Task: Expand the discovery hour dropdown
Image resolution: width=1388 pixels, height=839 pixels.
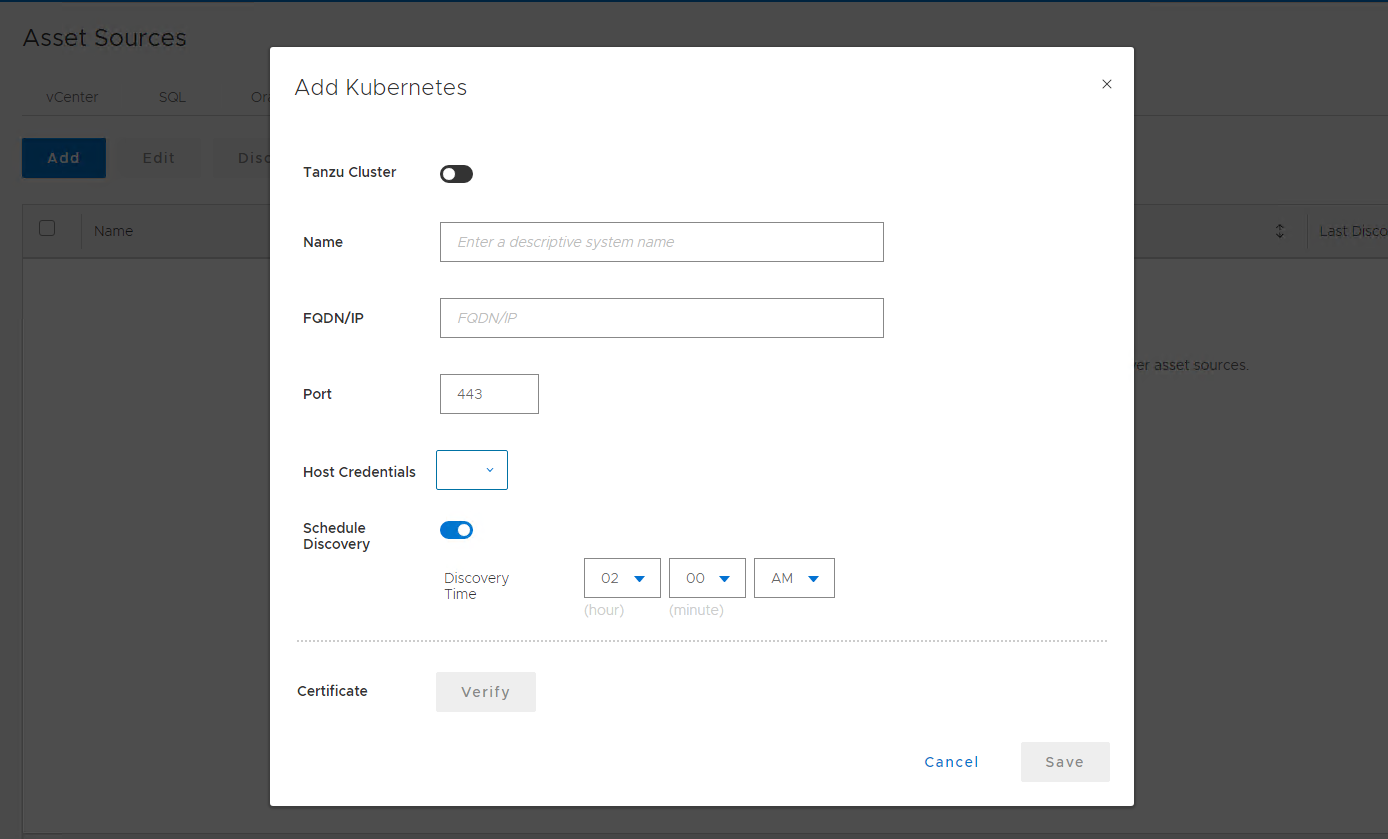Action: coord(622,578)
